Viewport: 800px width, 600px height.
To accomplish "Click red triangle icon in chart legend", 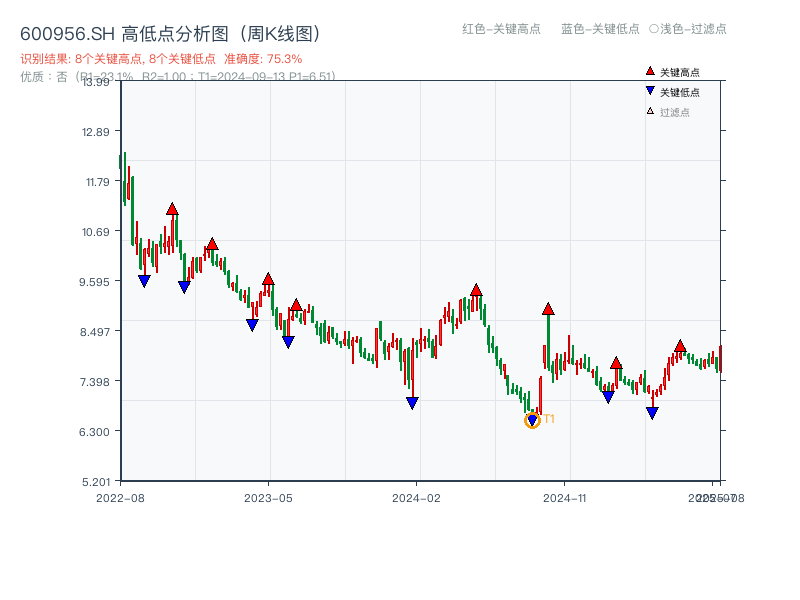I will (x=650, y=71).
